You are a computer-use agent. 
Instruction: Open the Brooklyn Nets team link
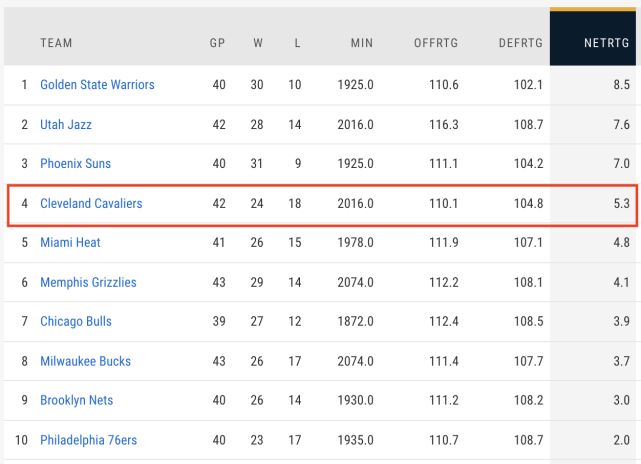(76, 400)
